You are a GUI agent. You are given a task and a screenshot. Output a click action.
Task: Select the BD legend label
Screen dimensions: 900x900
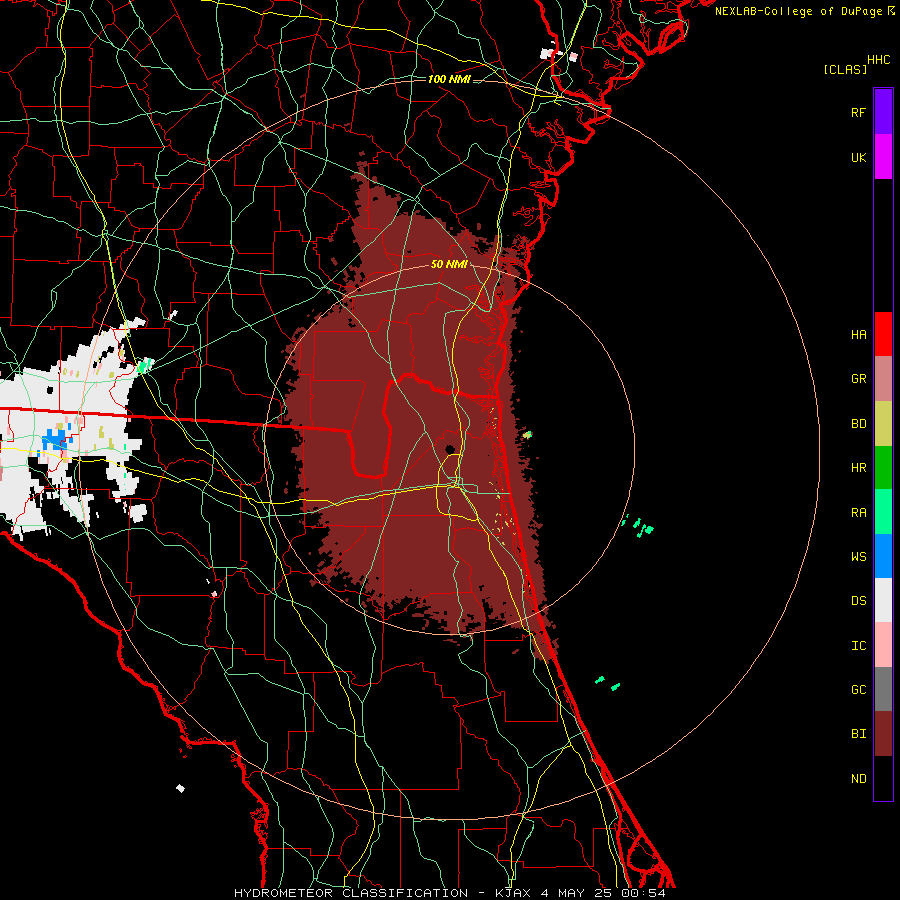(x=858, y=424)
